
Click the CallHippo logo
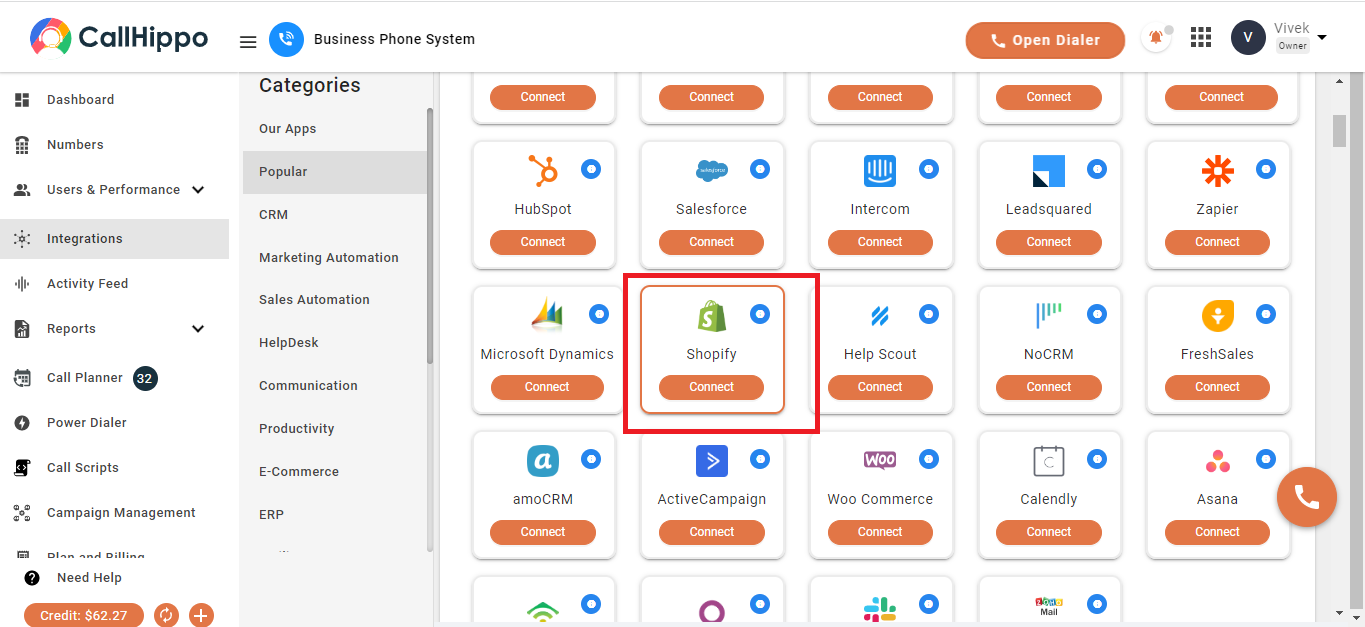(x=119, y=38)
